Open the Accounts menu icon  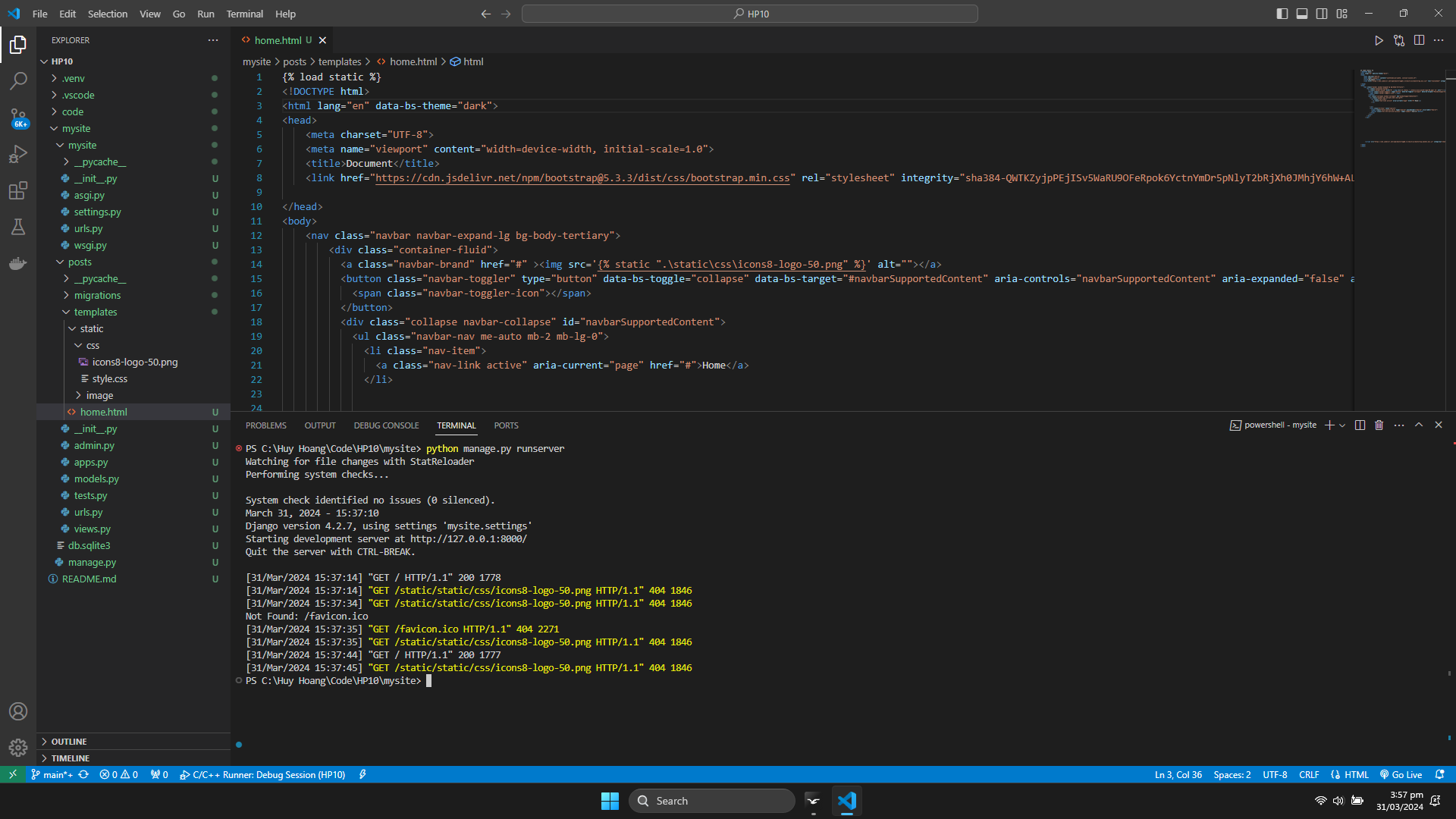18,711
